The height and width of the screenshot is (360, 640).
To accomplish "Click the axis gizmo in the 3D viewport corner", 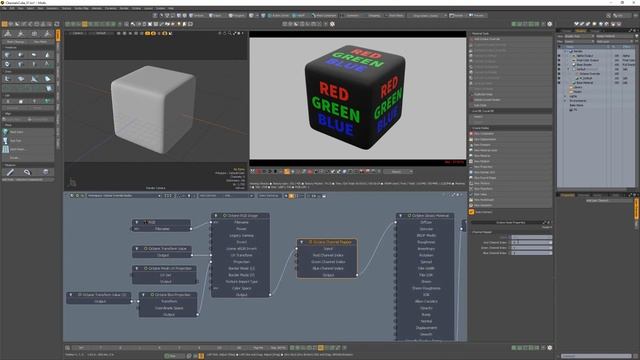I will coord(72,182).
